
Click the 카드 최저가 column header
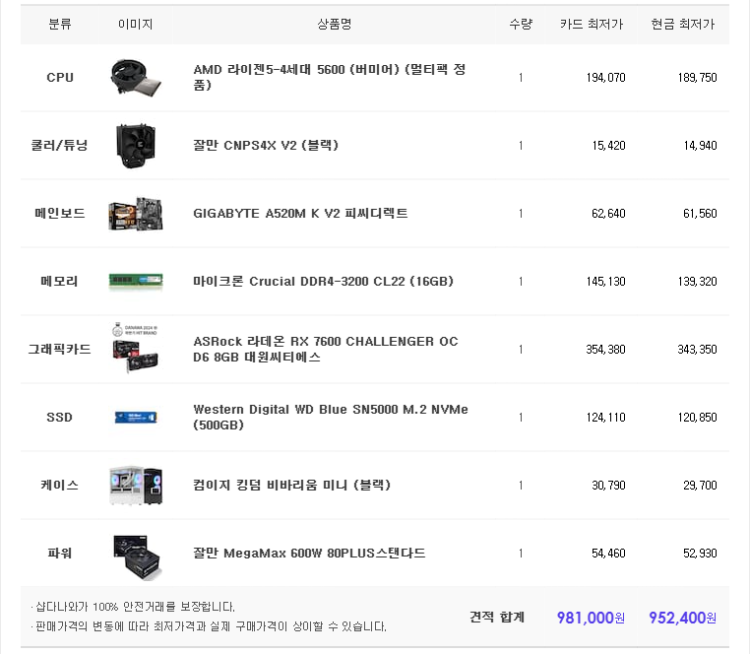[591, 24]
